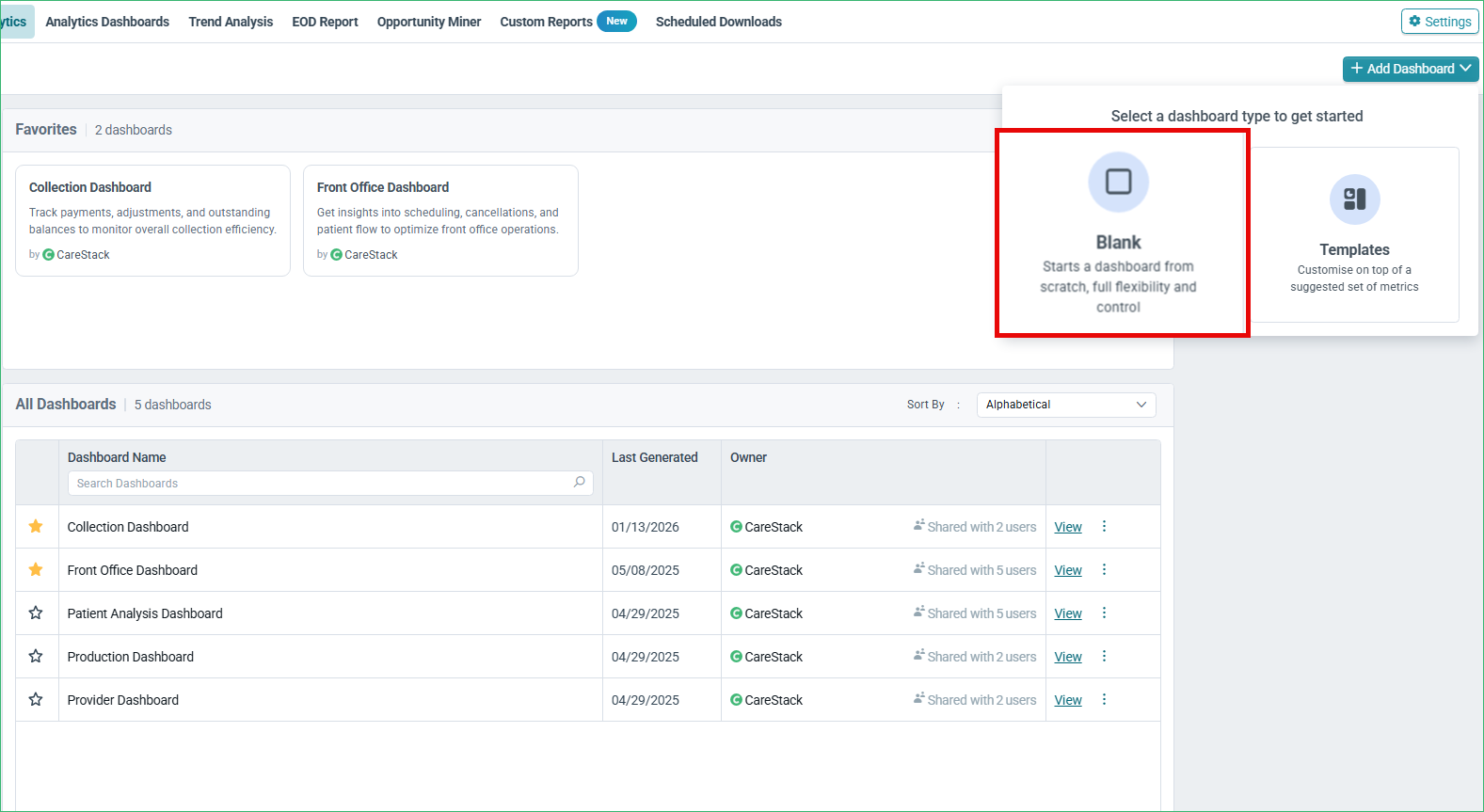Image resolution: width=1484 pixels, height=812 pixels.
Task: Click the CareStack logo in Front Office Dashboard row
Action: 737,570
